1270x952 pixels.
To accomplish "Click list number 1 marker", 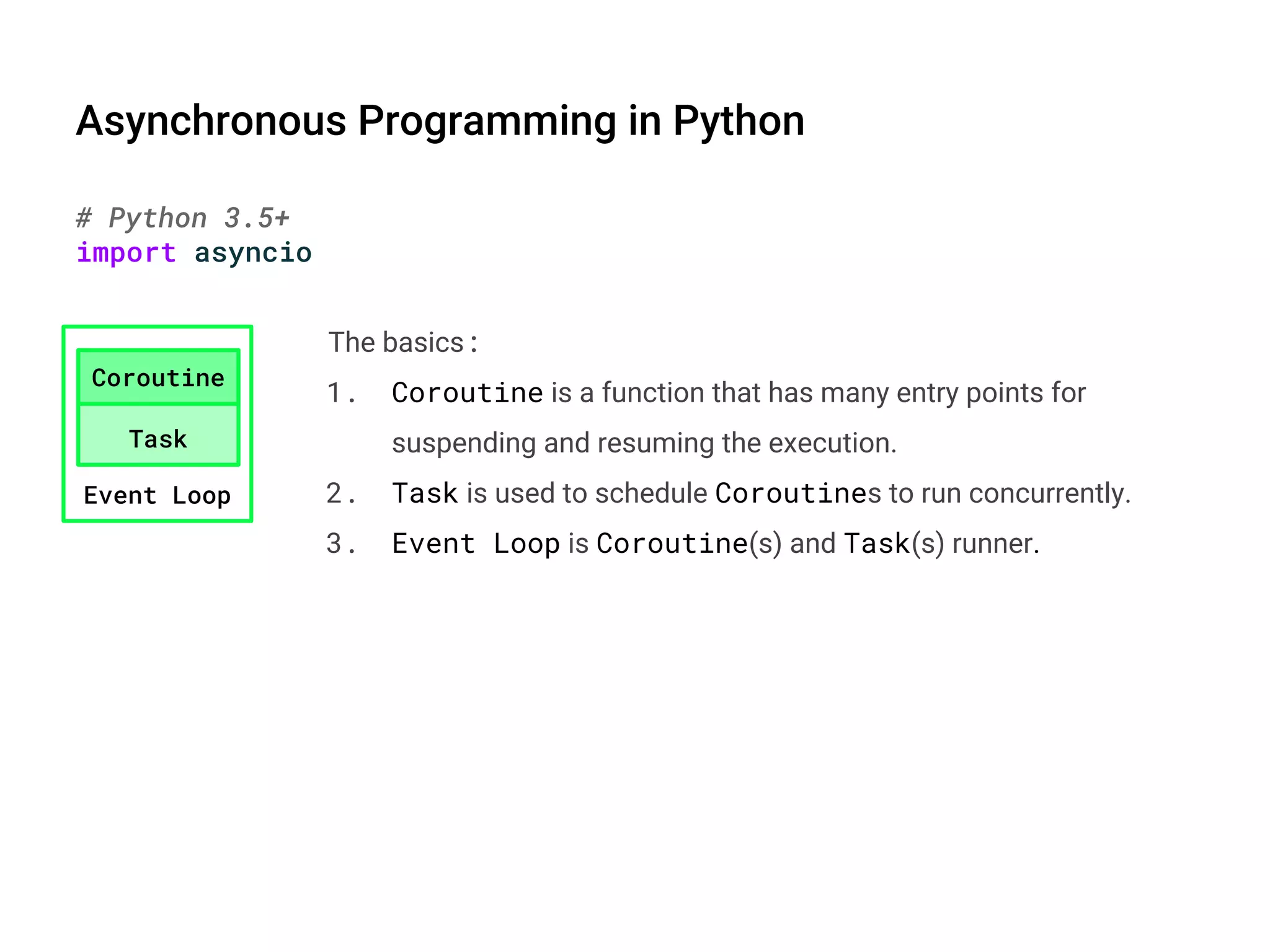I will 341,393.
